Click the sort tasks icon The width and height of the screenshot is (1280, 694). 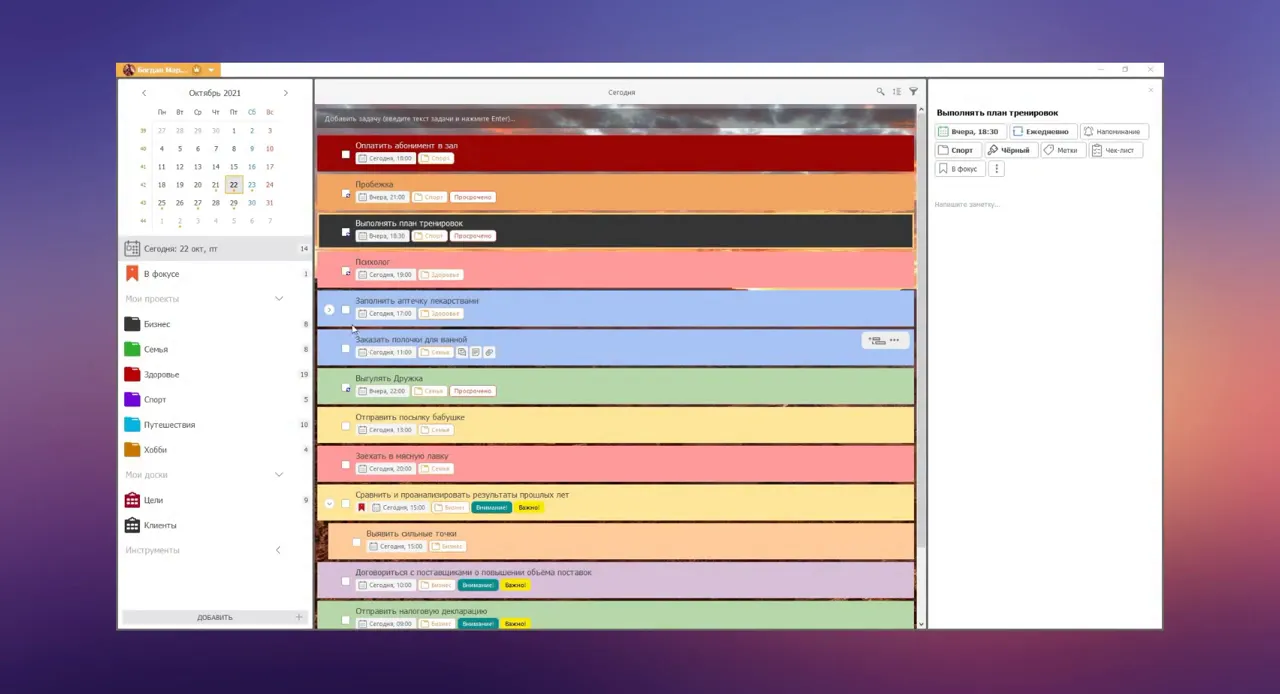[x=896, y=92]
